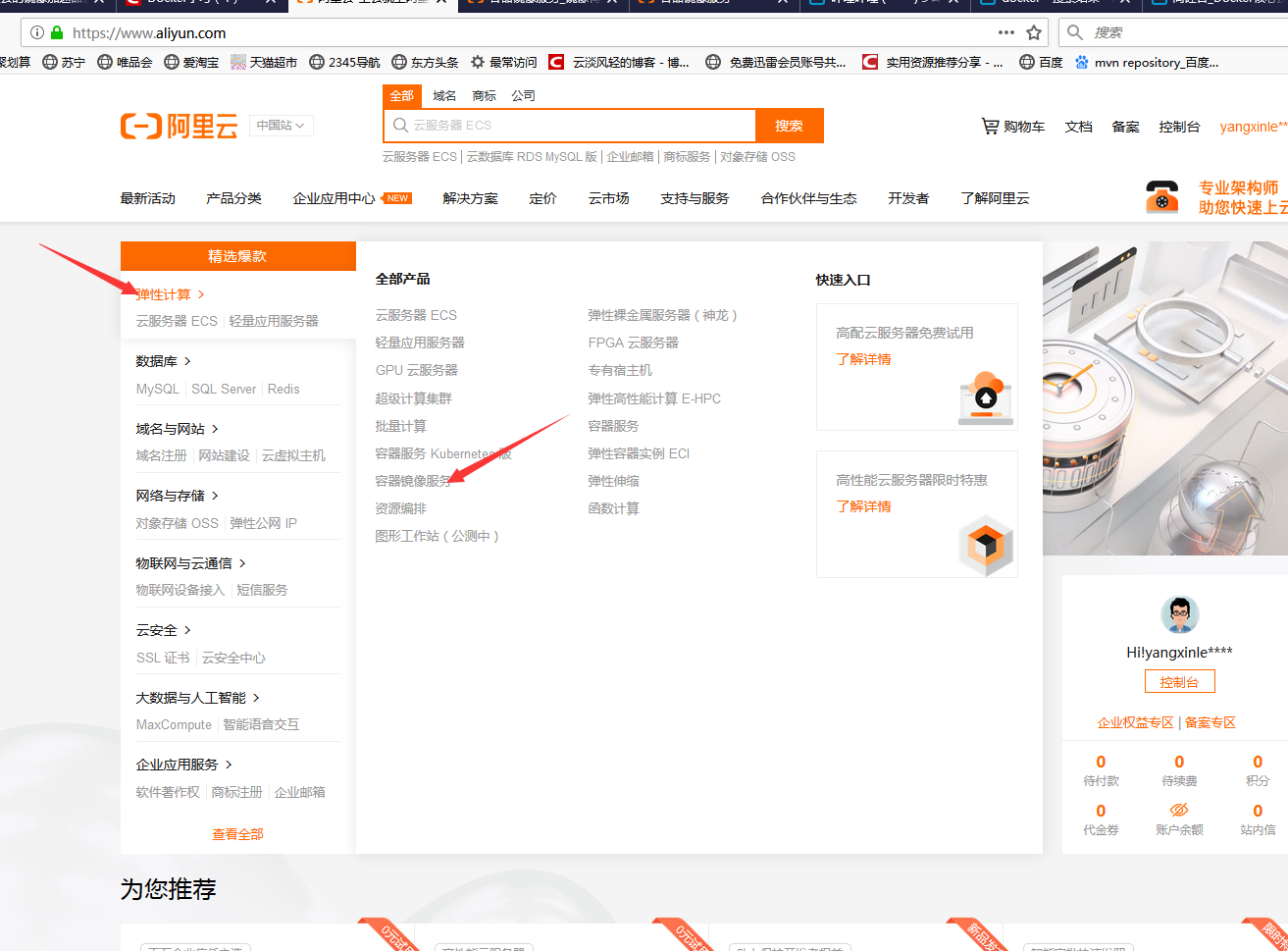
Task: Open the 开发者 nav menu
Action: click(x=908, y=198)
